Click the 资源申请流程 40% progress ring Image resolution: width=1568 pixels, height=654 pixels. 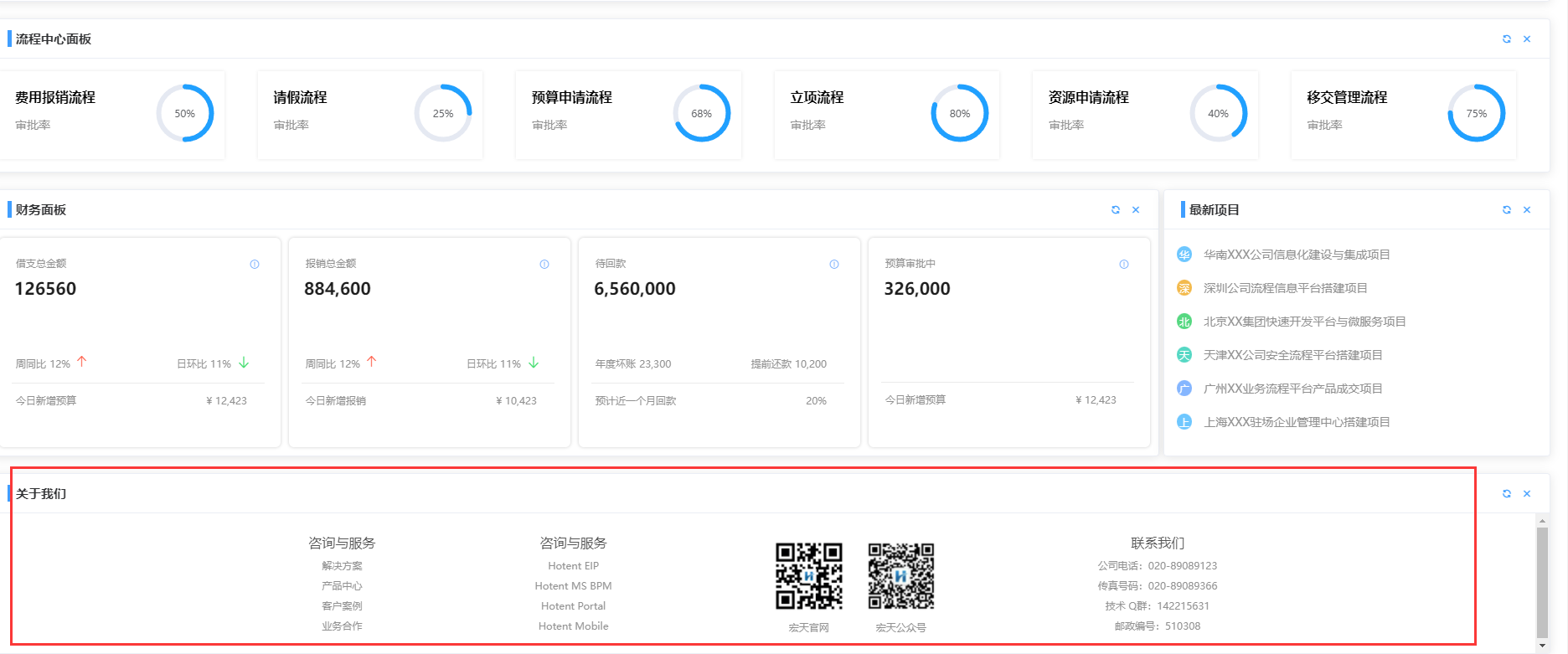click(1219, 113)
